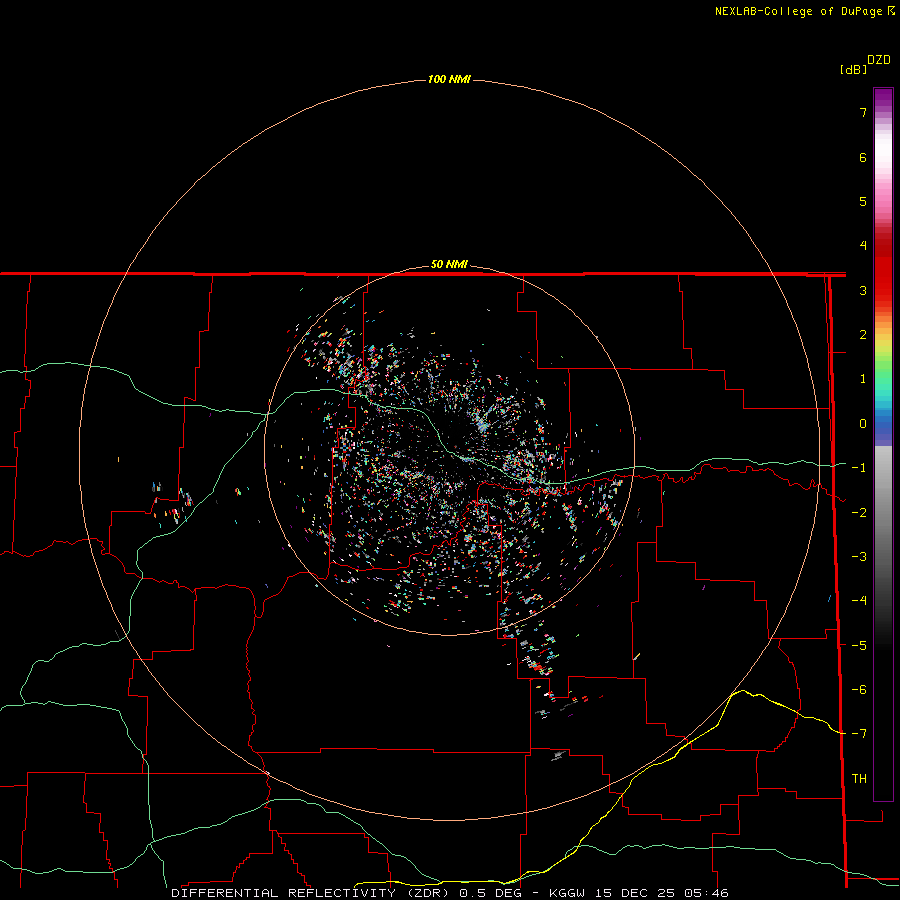Click the 2 dB label on color scale
This screenshot has width=900, height=900.
(863, 335)
